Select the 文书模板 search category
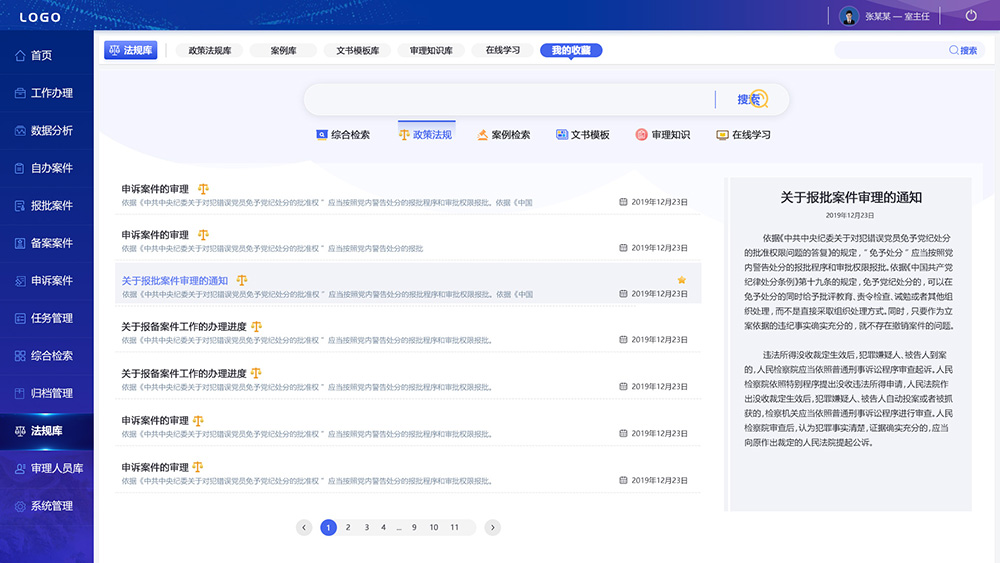The image size is (1000, 563). click(x=583, y=134)
